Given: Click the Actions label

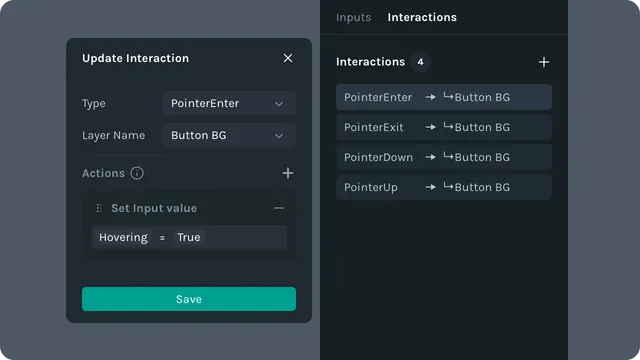Looking at the screenshot, I should click(x=103, y=173).
